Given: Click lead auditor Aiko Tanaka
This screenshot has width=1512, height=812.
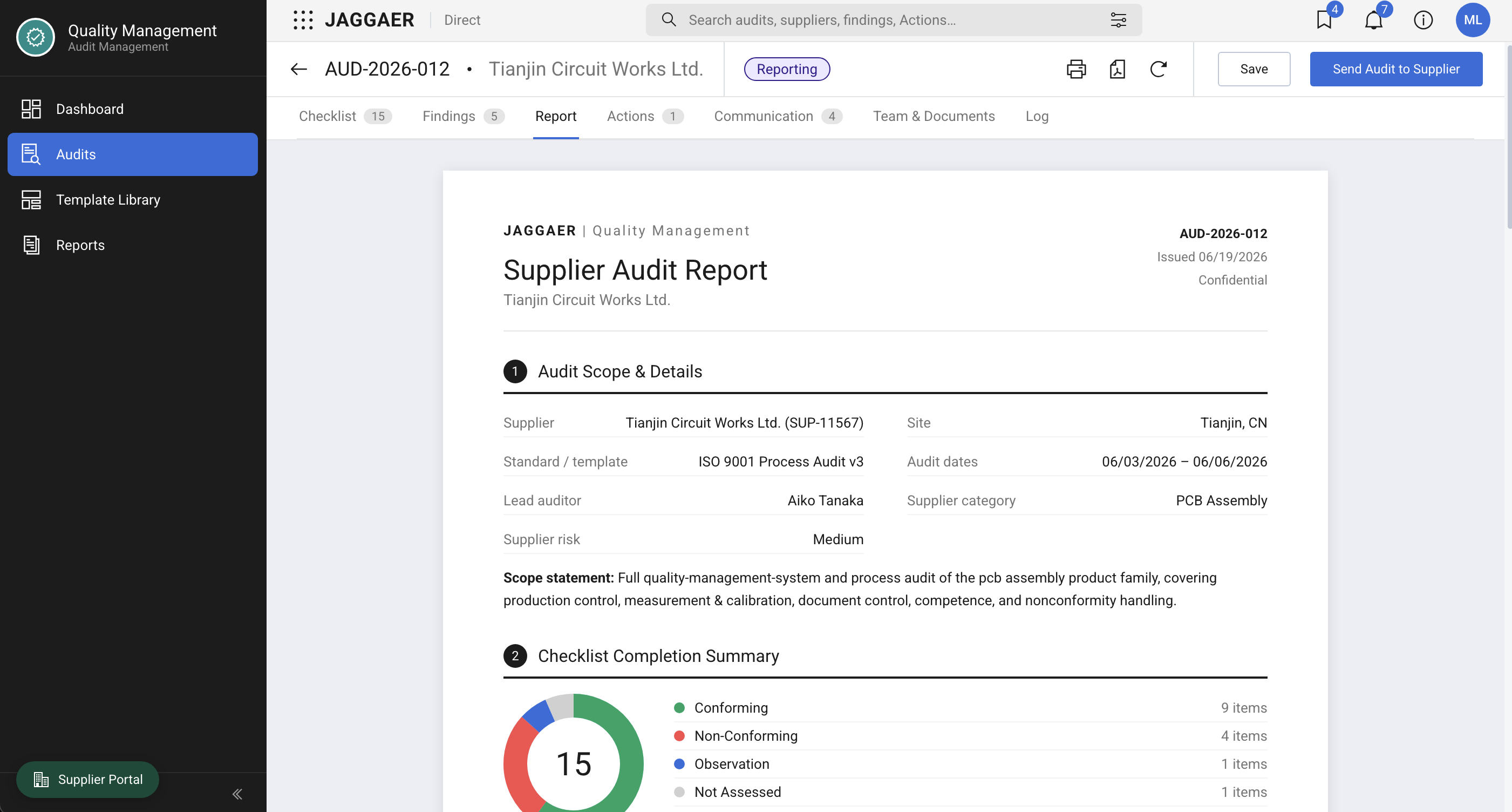Looking at the screenshot, I should click(825, 500).
